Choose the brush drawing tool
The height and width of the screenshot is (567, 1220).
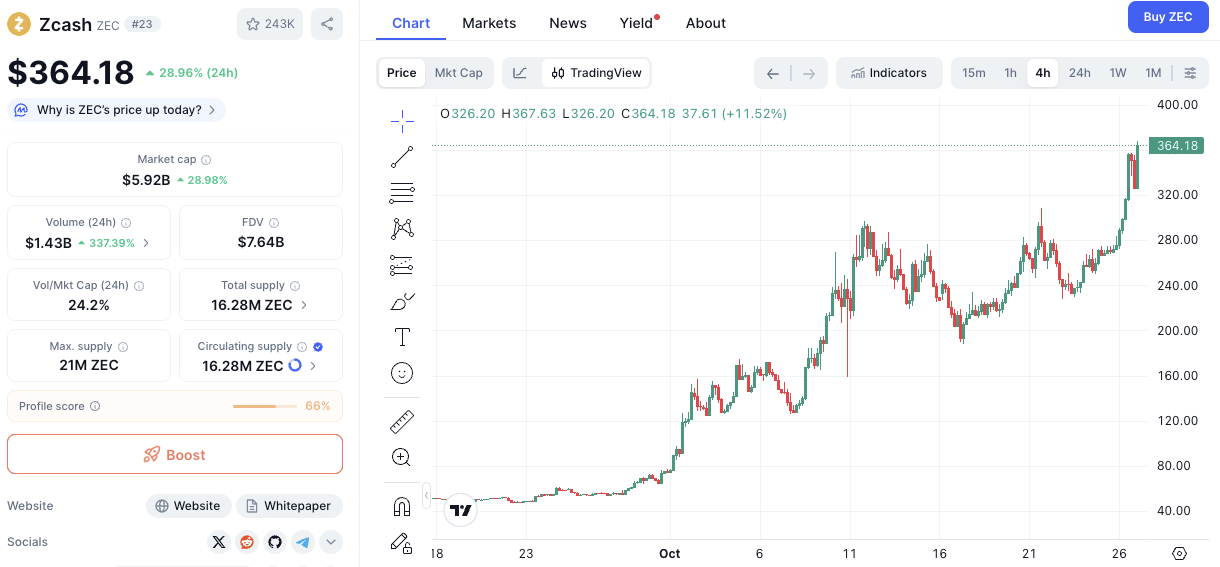pos(402,301)
